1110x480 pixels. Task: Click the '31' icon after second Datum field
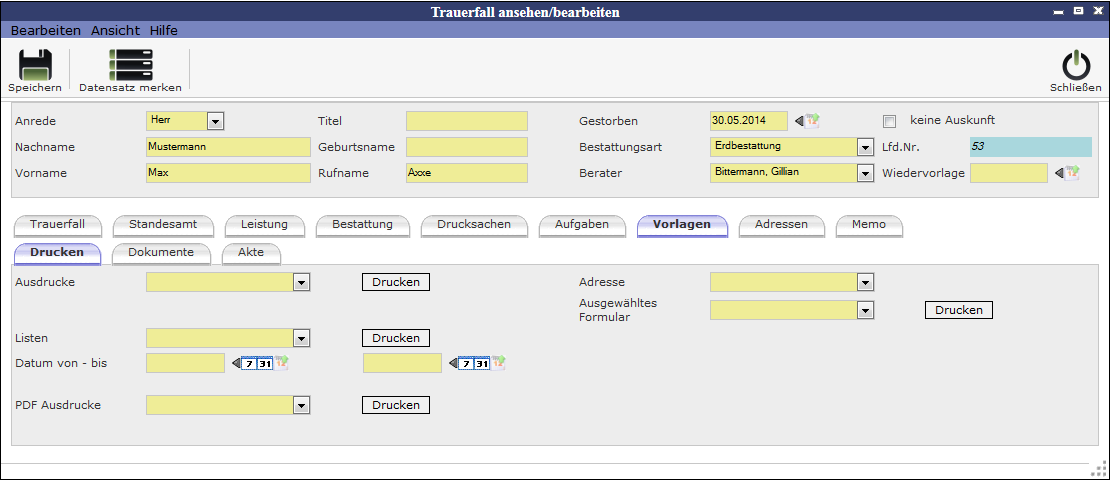482,363
